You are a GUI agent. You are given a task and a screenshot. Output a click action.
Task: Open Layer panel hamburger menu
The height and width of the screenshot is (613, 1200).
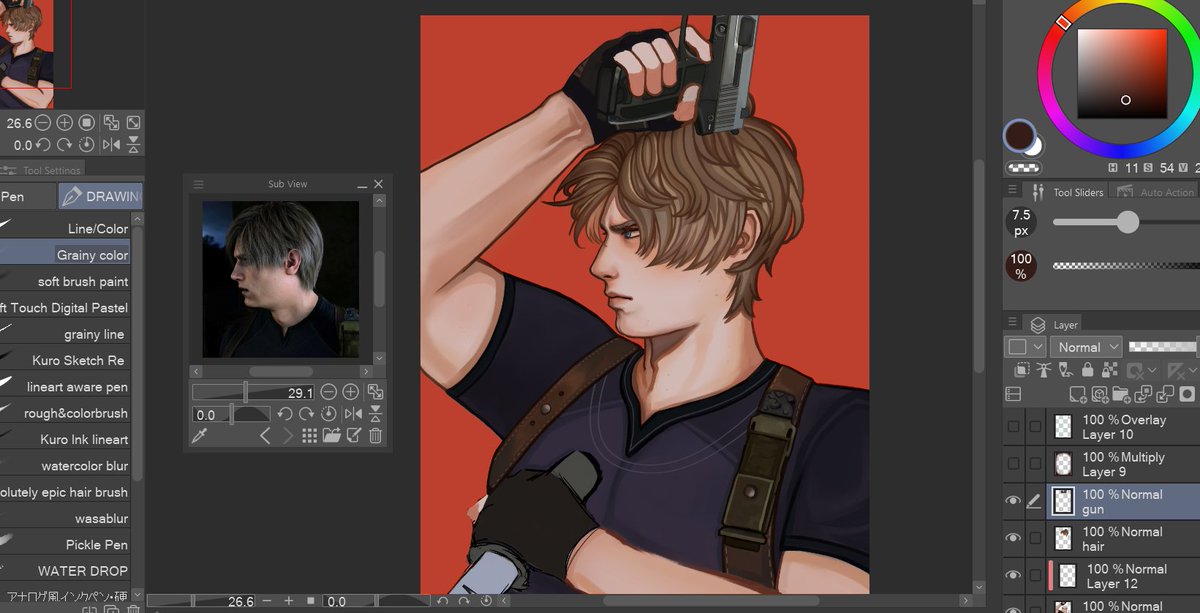point(1012,323)
